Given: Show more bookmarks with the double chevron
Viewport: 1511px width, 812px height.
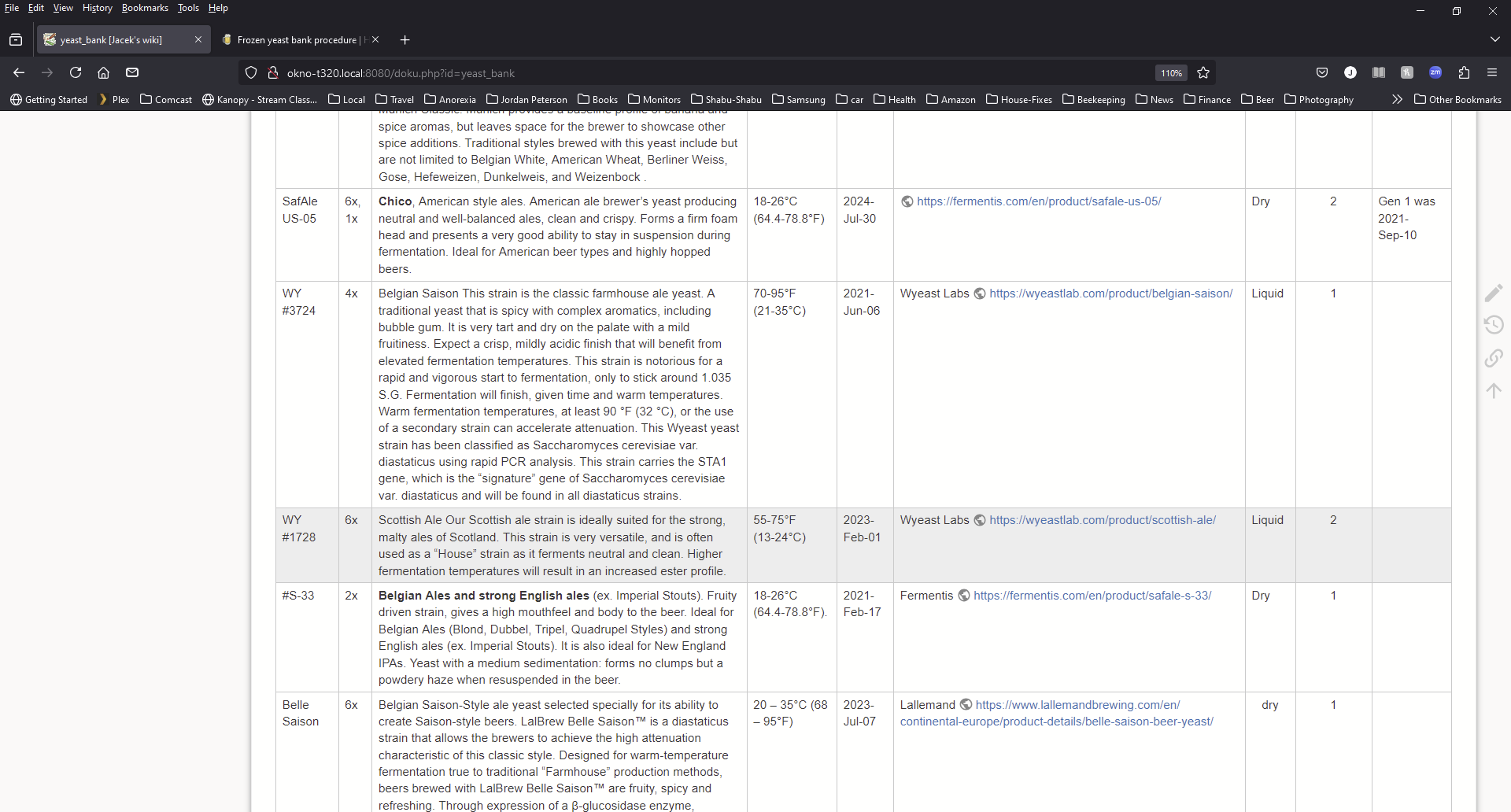Looking at the screenshot, I should click(1397, 99).
